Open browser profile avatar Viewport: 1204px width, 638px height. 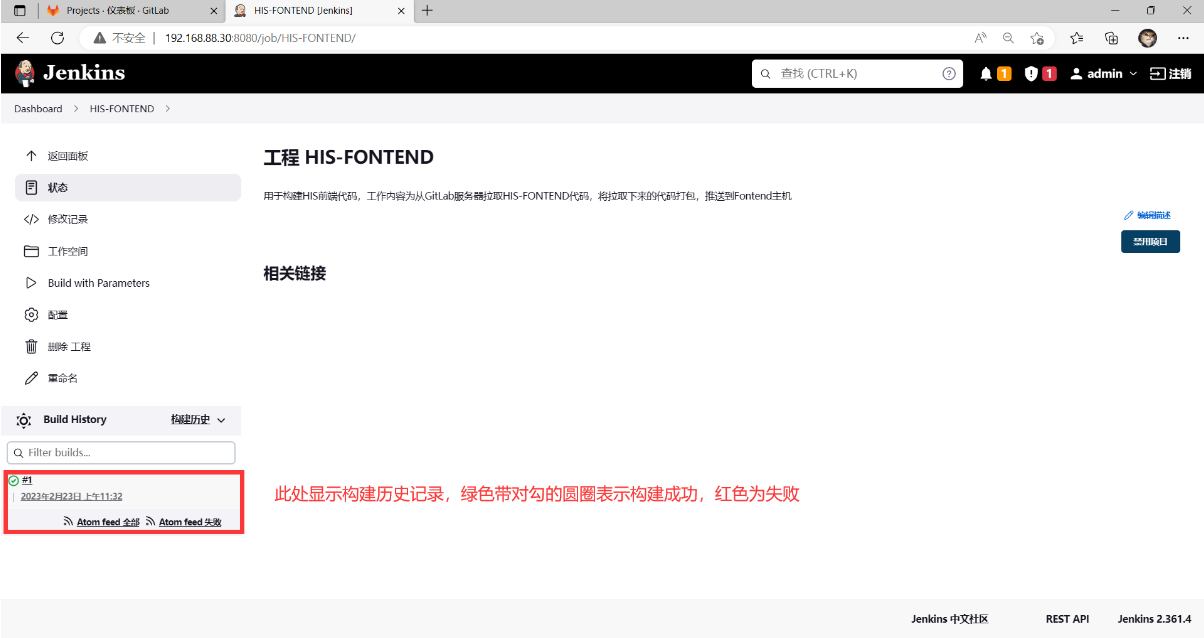tap(1148, 38)
